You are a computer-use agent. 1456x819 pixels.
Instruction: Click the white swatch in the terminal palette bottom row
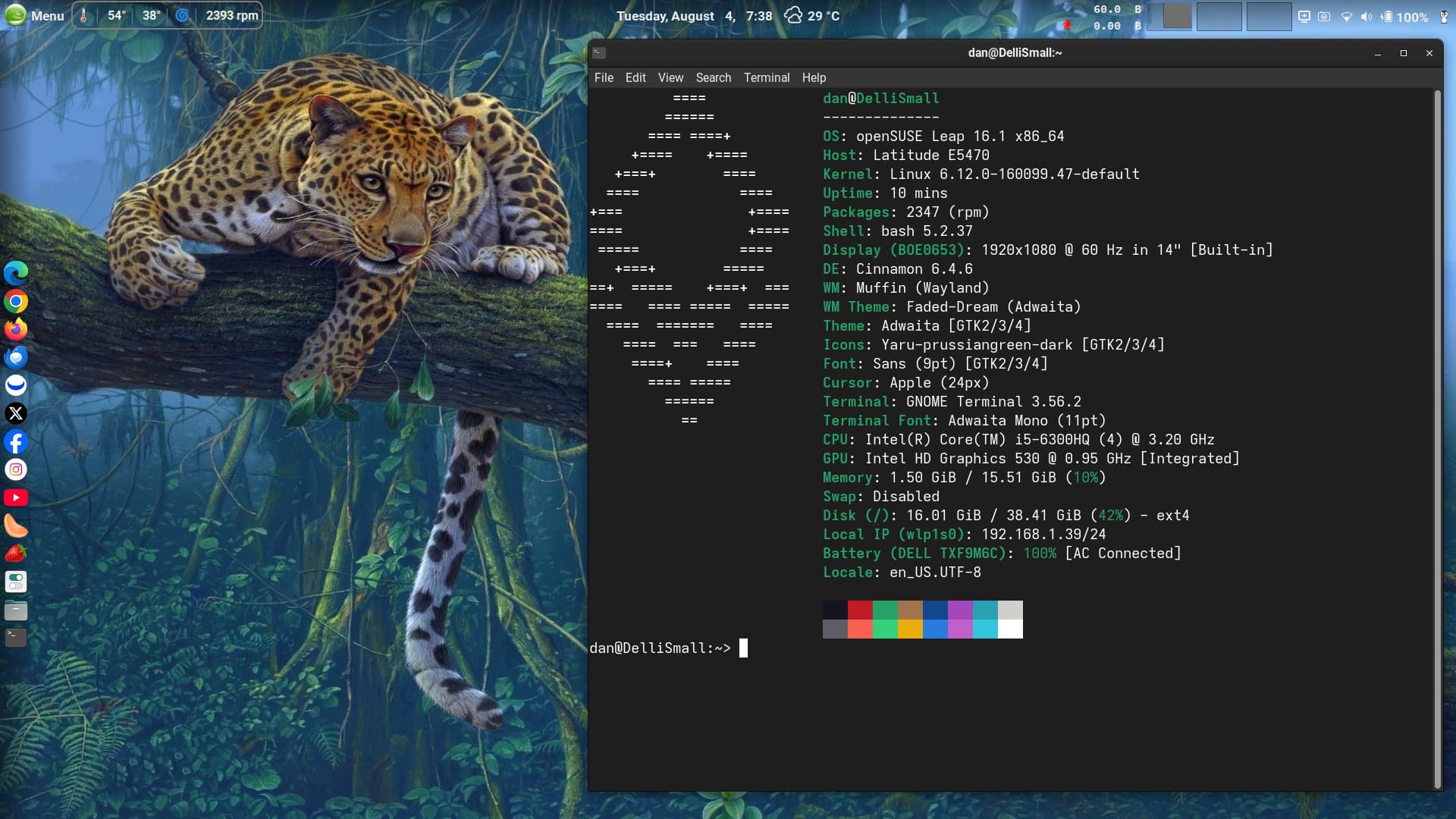(1010, 629)
